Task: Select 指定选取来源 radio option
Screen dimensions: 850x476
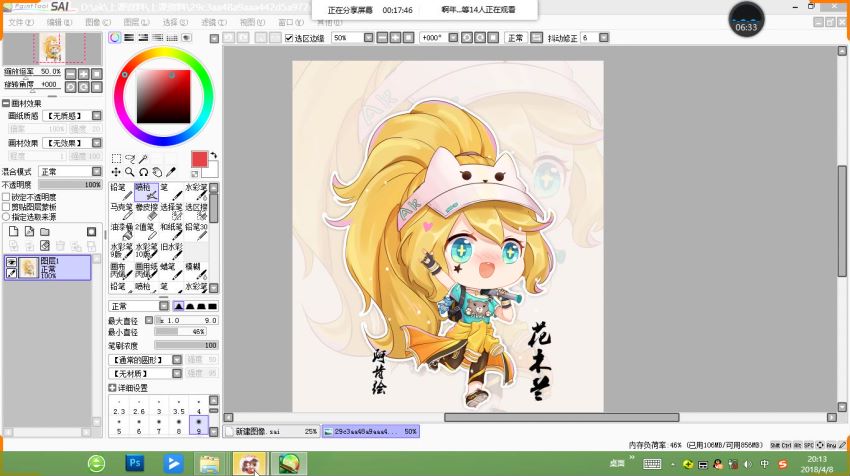Action: click(x=6, y=217)
